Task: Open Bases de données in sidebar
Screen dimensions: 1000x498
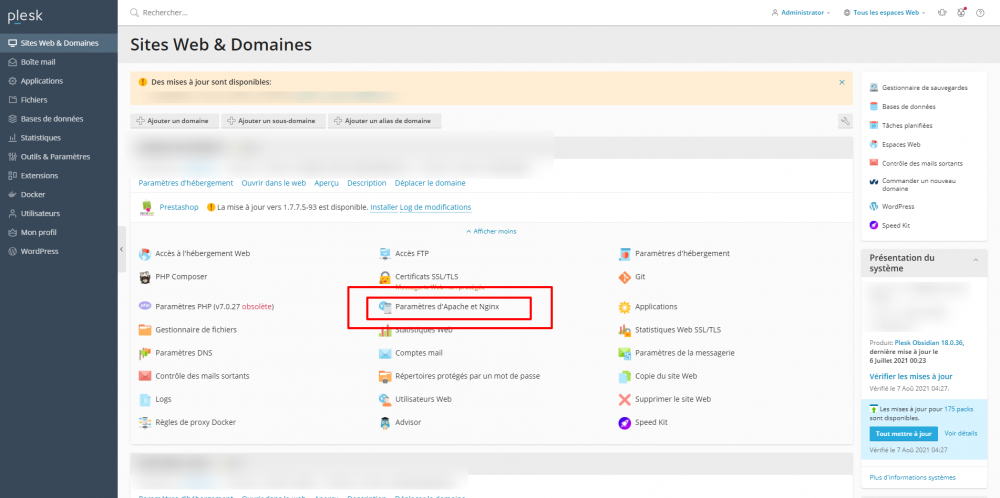Action: point(59,119)
